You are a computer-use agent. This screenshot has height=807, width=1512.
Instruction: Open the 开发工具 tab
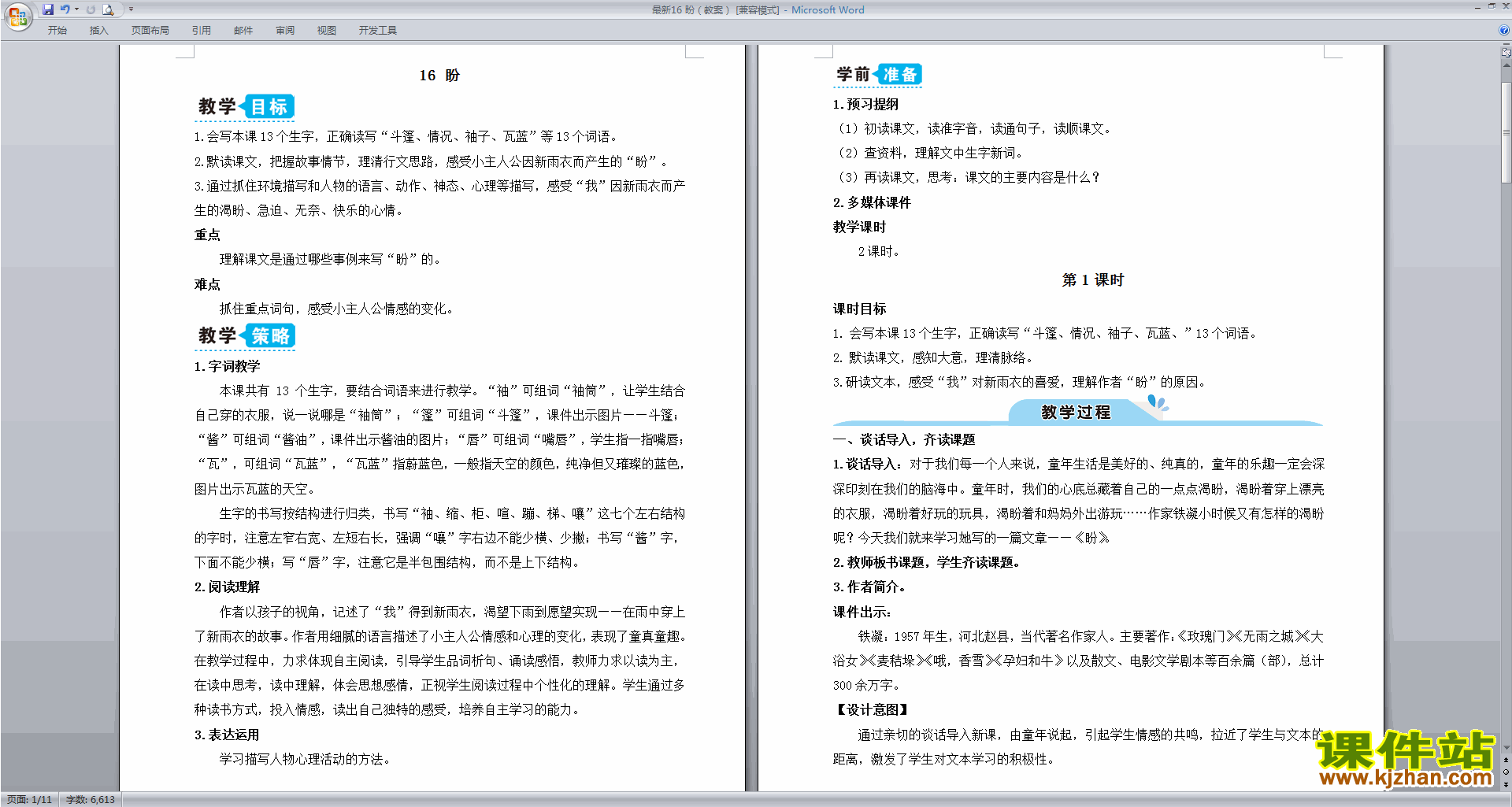tap(377, 31)
